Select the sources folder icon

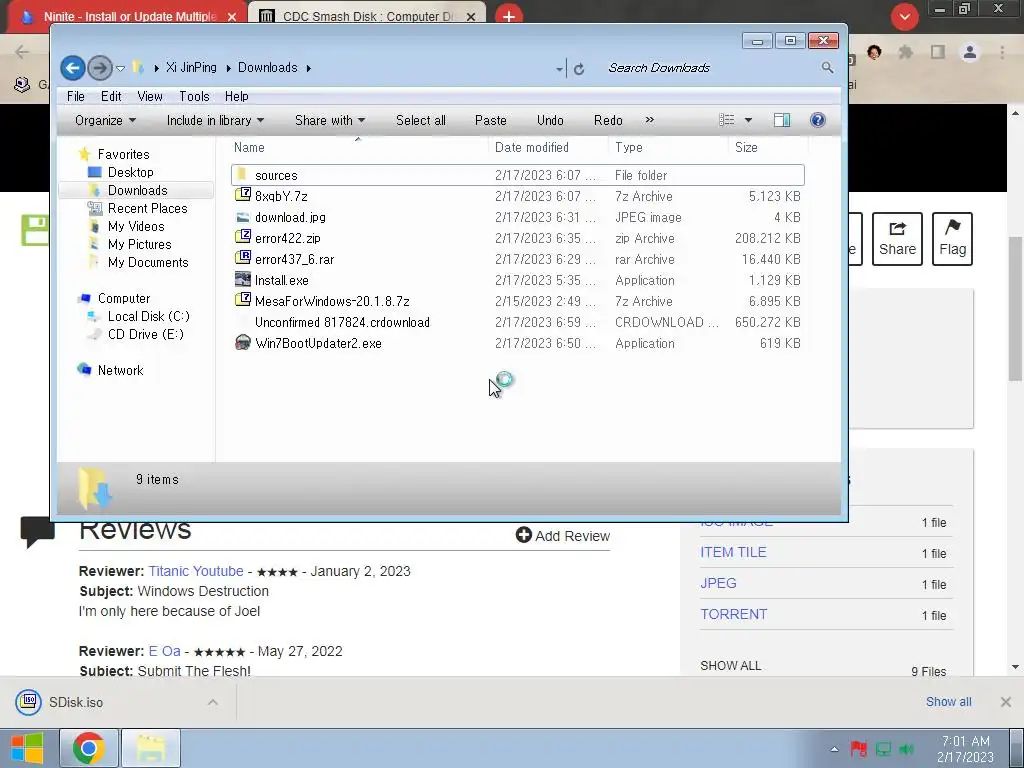242,174
